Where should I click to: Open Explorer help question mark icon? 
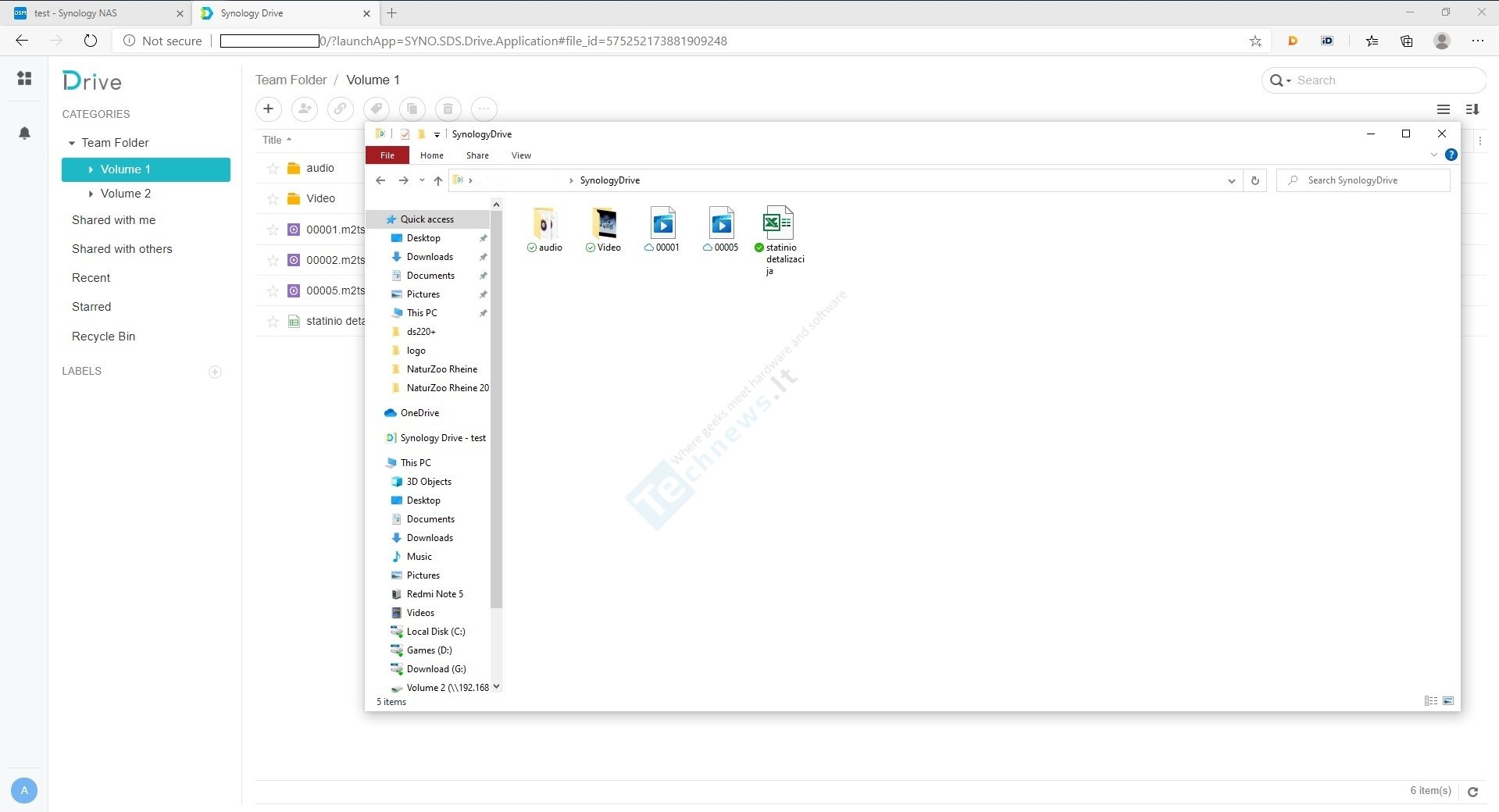coord(1451,155)
